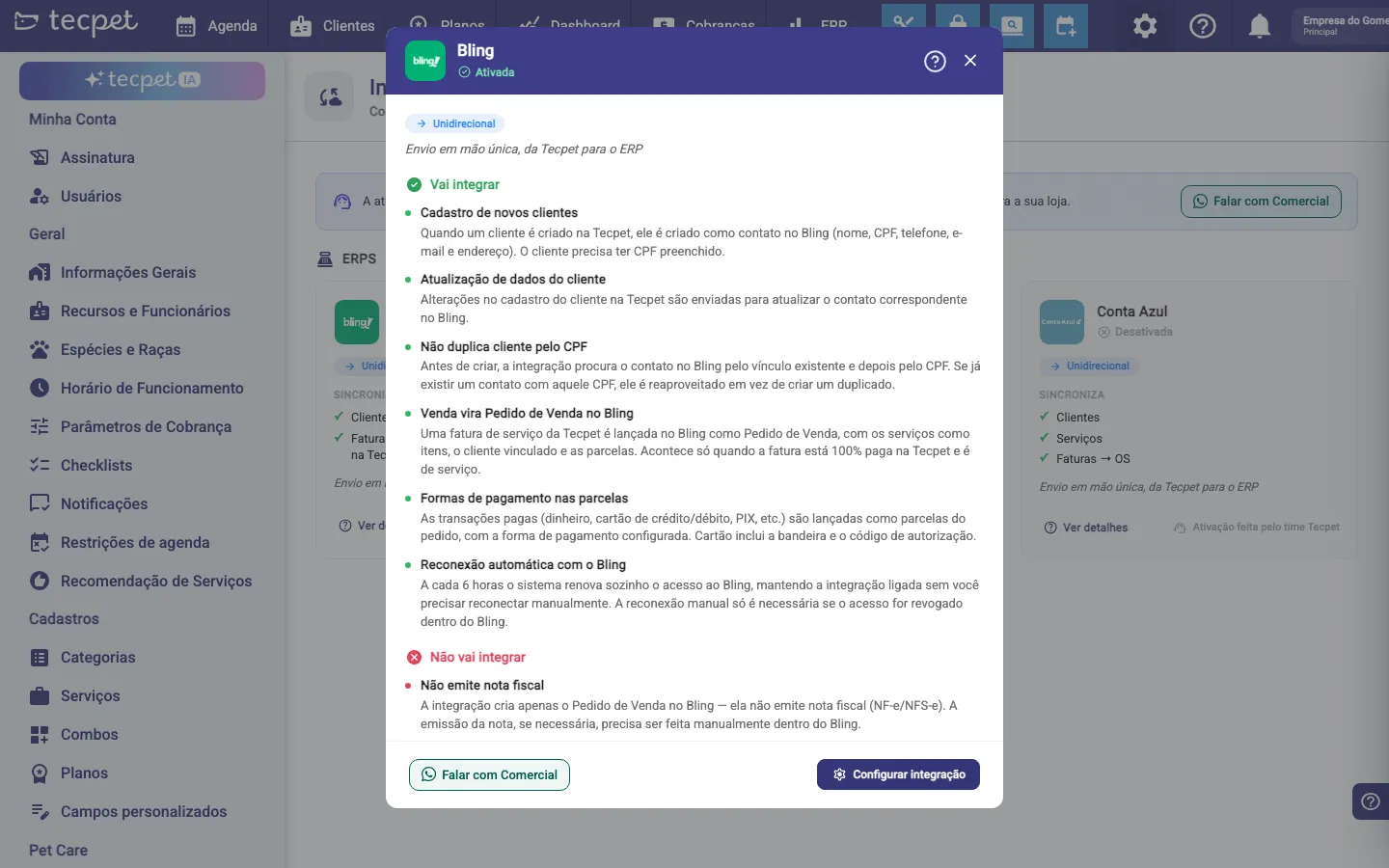Click the Campos personalizados icon

[x=40, y=812]
